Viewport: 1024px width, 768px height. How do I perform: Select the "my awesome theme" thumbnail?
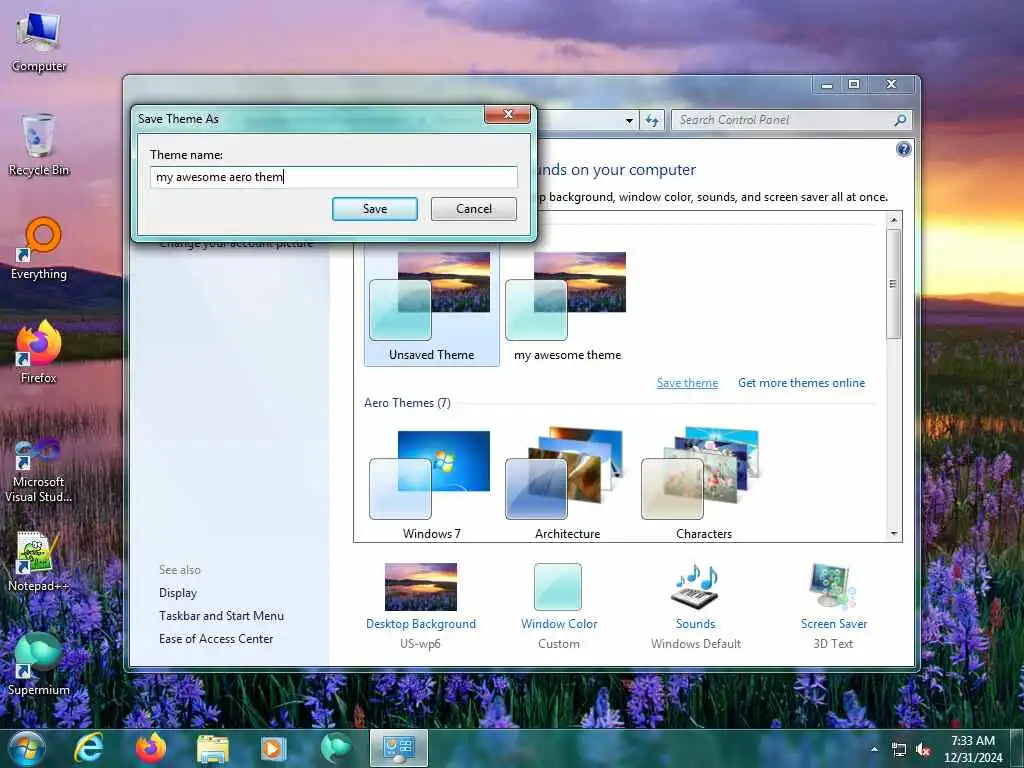568,306
